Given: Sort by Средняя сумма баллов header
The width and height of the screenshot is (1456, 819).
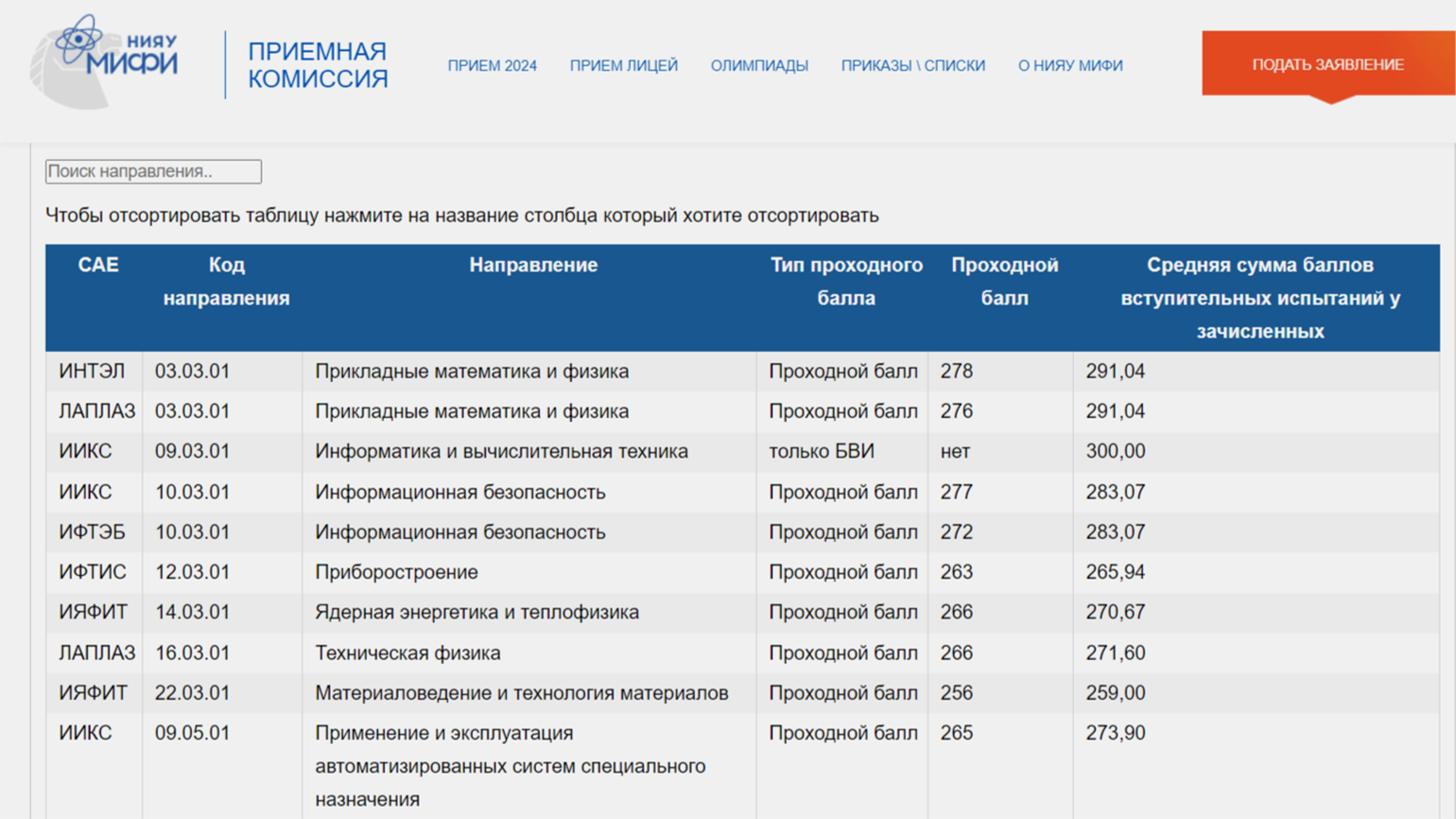Looking at the screenshot, I should tap(1259, 298).
